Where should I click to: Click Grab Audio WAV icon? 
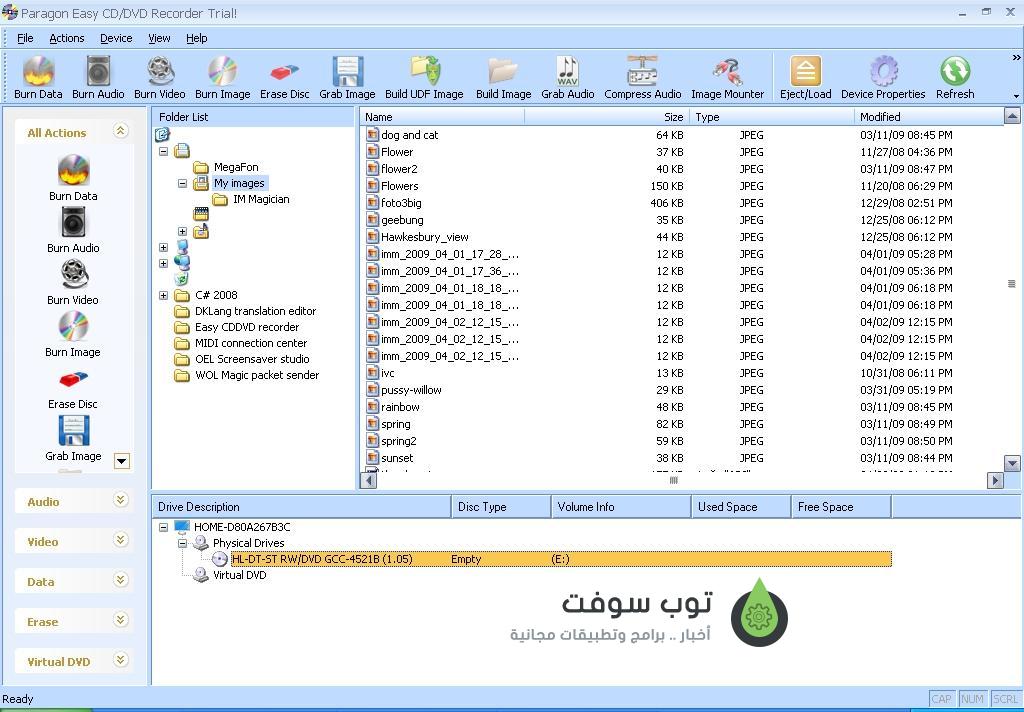click(x=568, y=71)
